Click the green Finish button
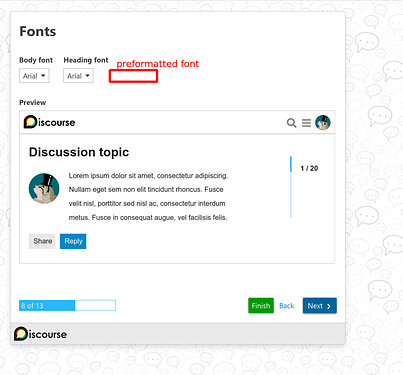 point(261,305)
